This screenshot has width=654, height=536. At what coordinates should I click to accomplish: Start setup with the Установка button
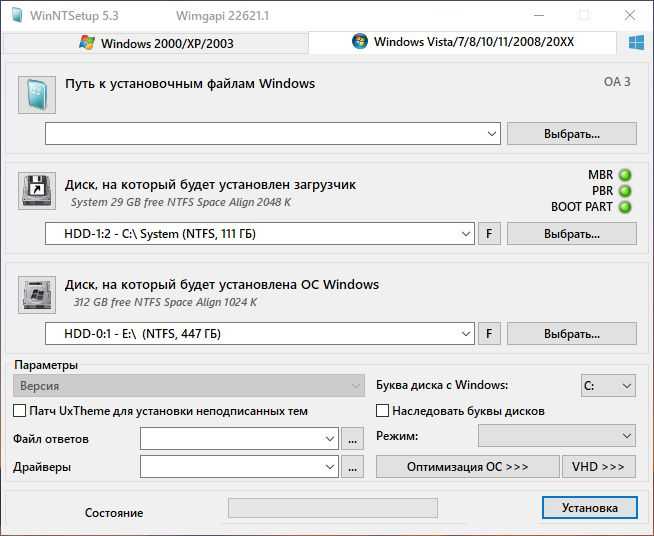[590, 508]
